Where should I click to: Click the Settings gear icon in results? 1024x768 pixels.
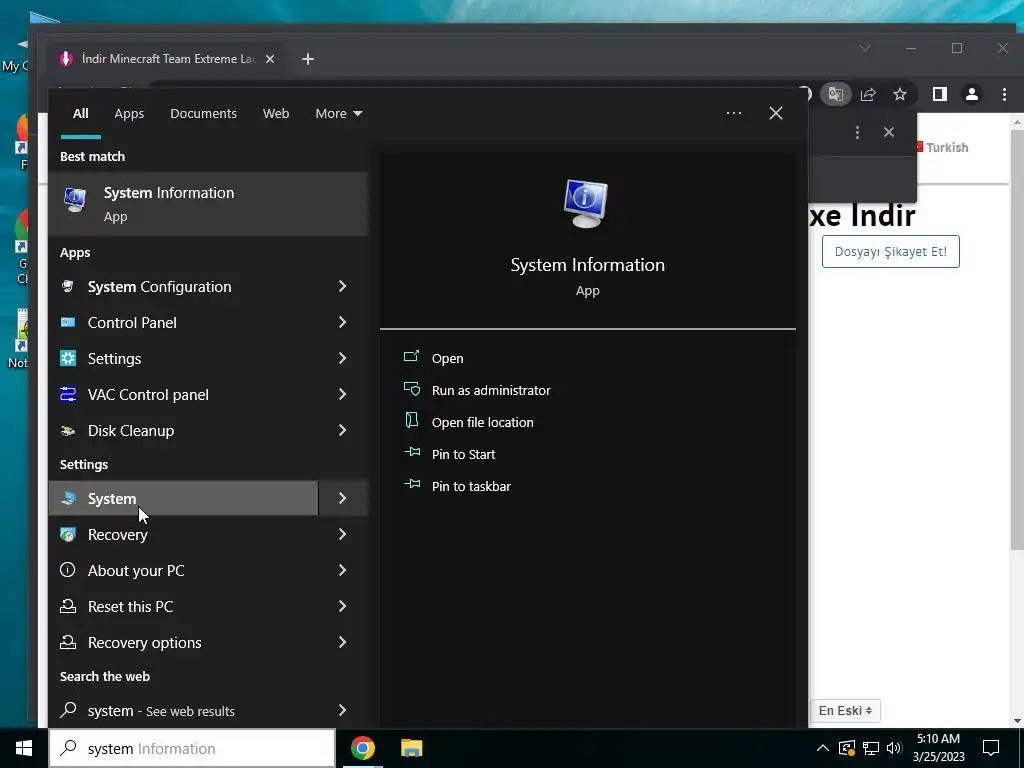click(68, 359)
